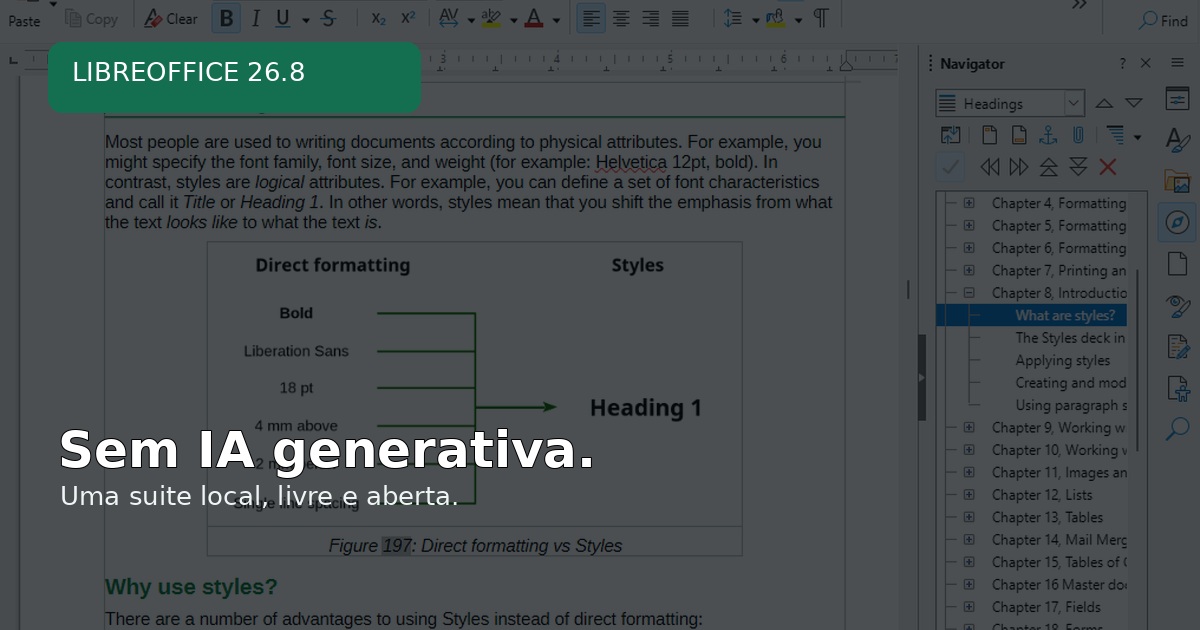
Task: Open Character Spacing dropdown arrow
Action: point(470,19)
